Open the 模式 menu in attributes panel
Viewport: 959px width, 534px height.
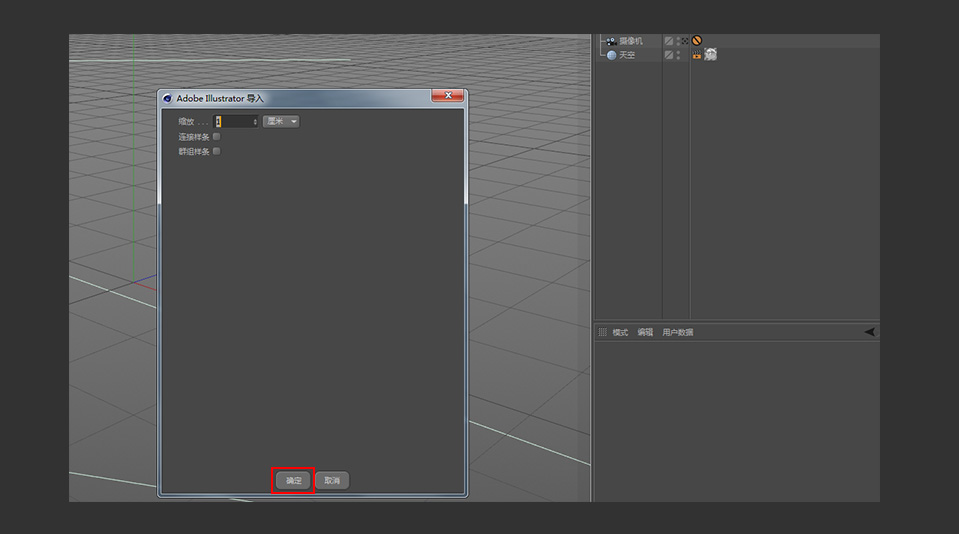pos(620,332)
